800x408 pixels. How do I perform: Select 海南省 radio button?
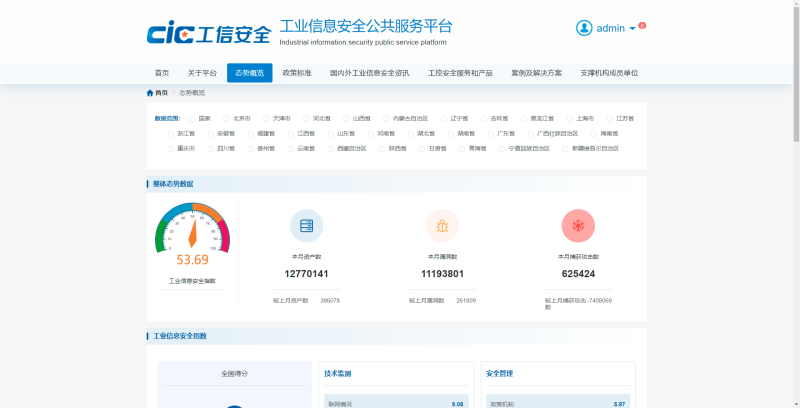pos(593,134)
